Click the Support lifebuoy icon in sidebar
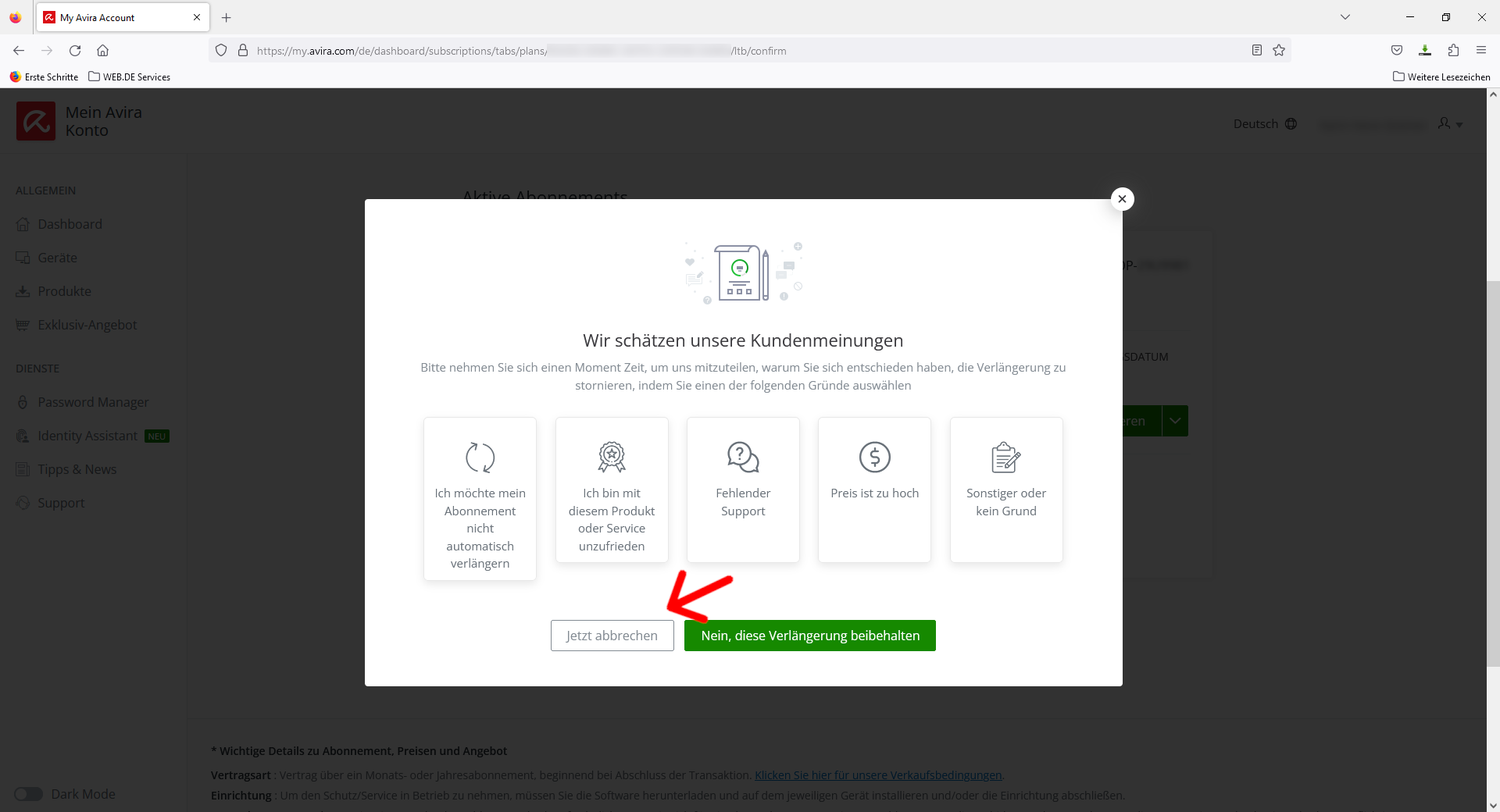This screenshot has width=1500, height=812. (x=23, y=503)
